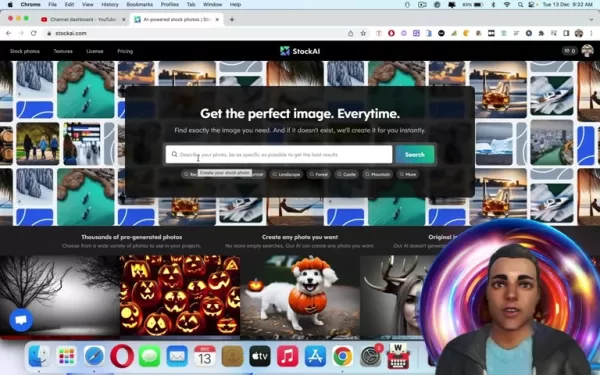Open the History menu
The image size is (600, 375).
point(110,5)
